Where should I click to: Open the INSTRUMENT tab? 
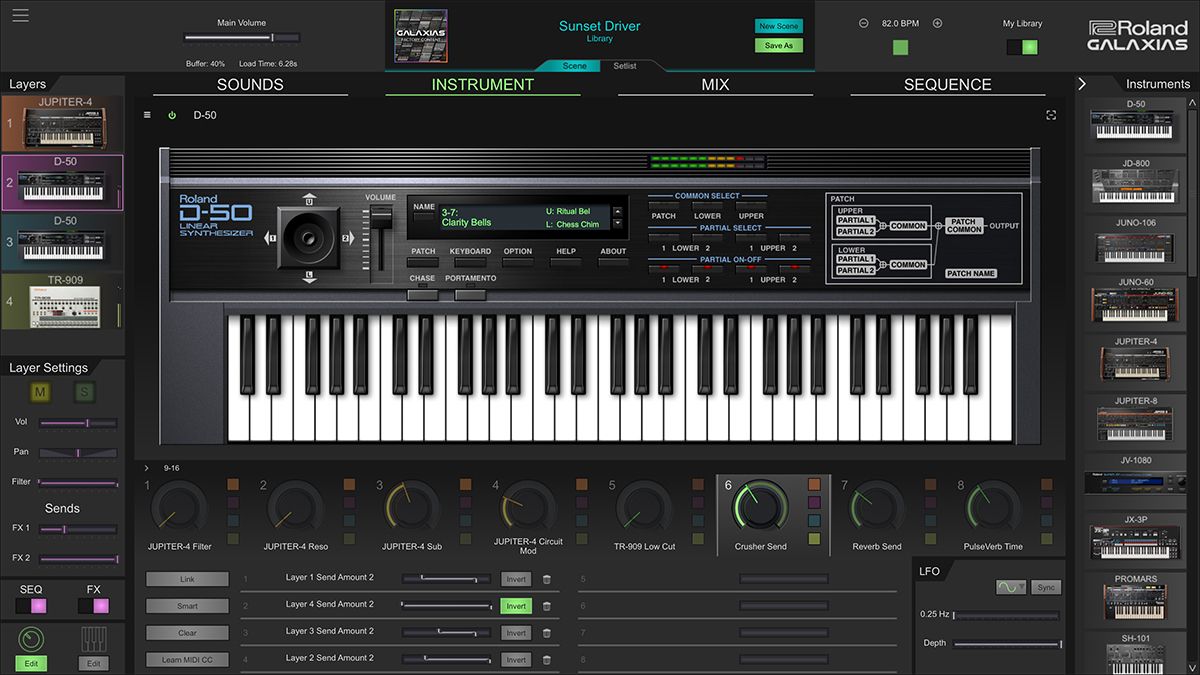click(x=483, y=85)
